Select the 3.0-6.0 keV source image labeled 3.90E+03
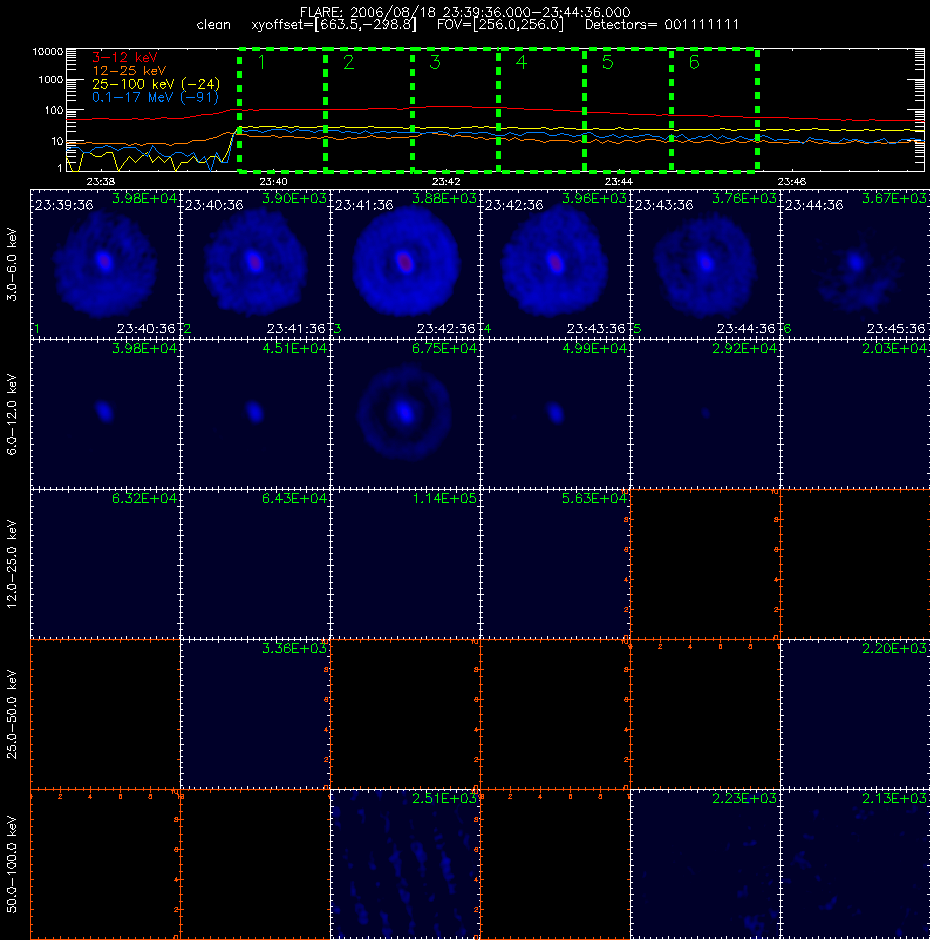Screen dimensions: 930x940 (x=255, y=264)
